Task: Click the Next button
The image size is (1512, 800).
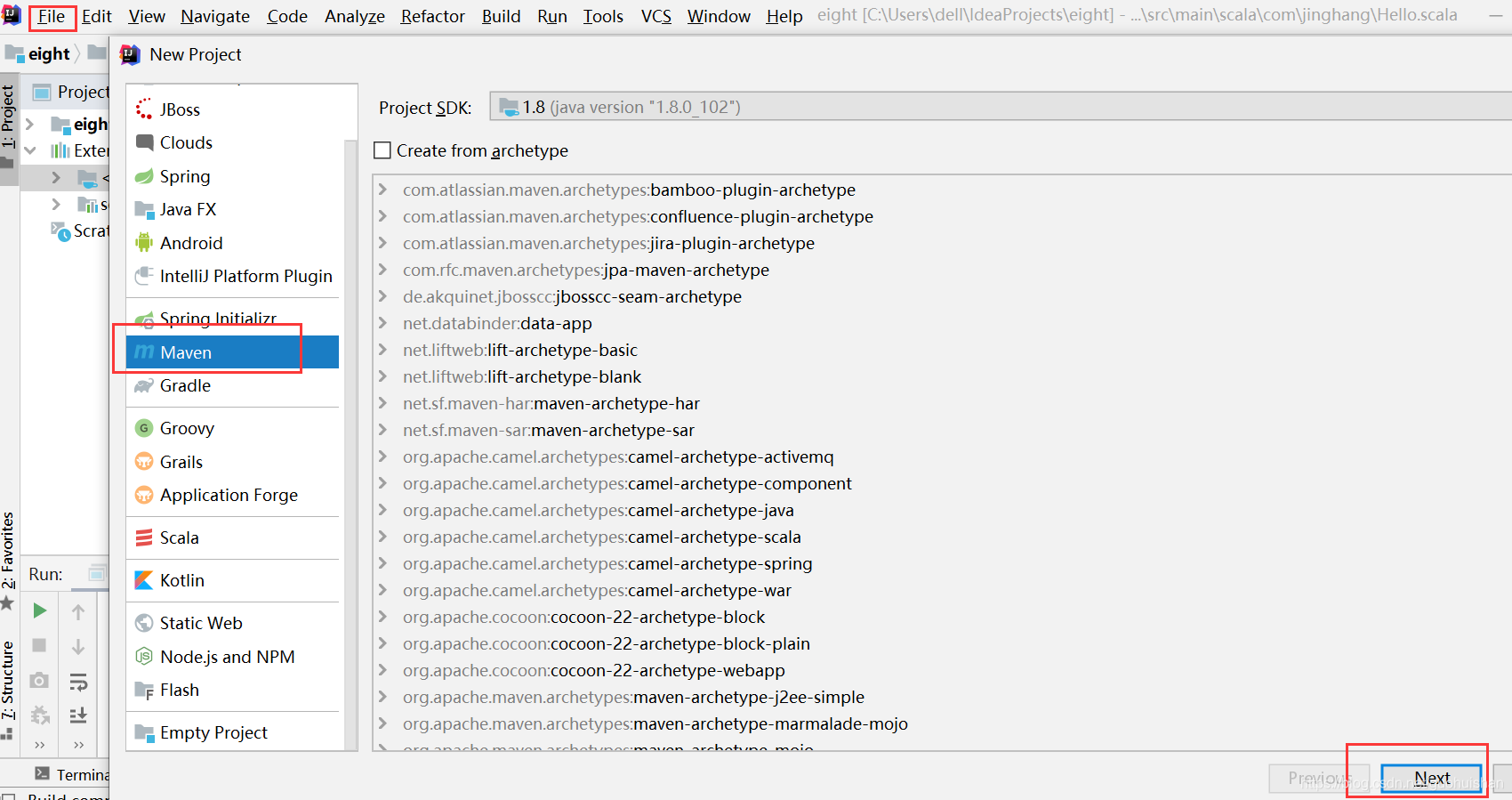Action: pos(1431,778)
